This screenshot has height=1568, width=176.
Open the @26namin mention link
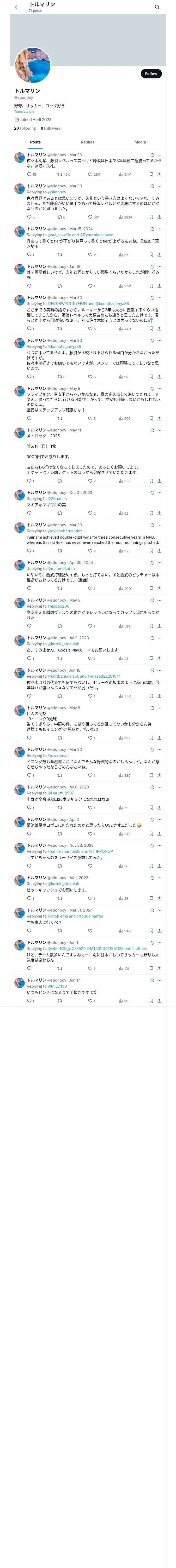pyautogui.click(x=57, y=499)
